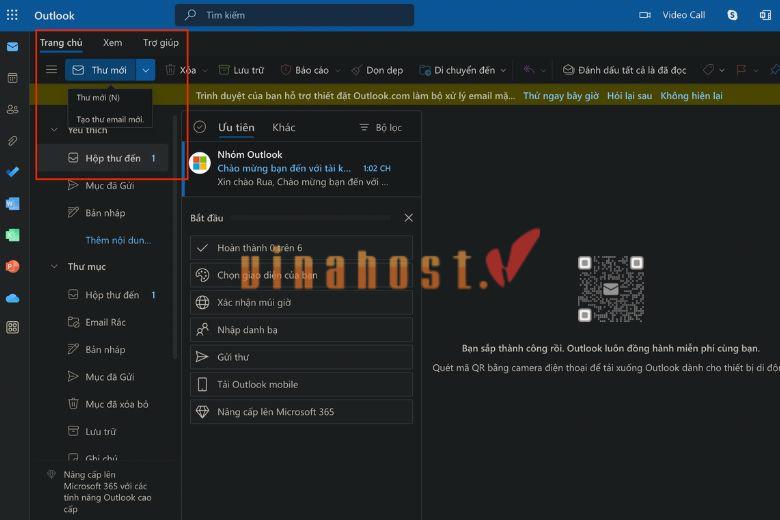Click Tải Outlook mobile item

301,384
